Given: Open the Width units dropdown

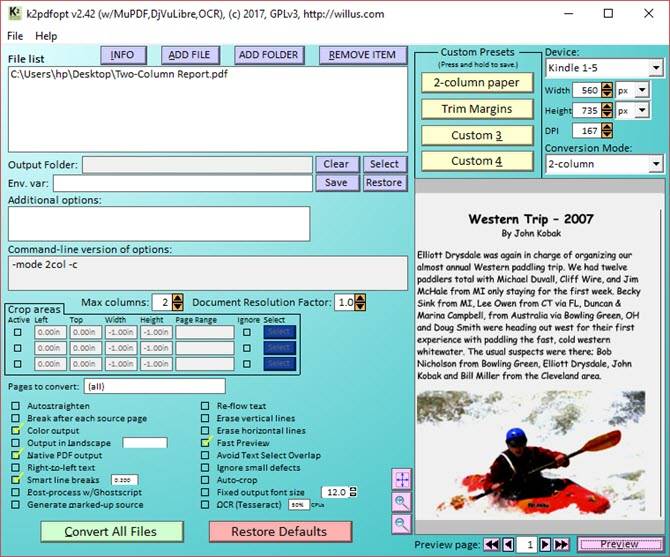Looking at the screenshot, I should [641, 90].
